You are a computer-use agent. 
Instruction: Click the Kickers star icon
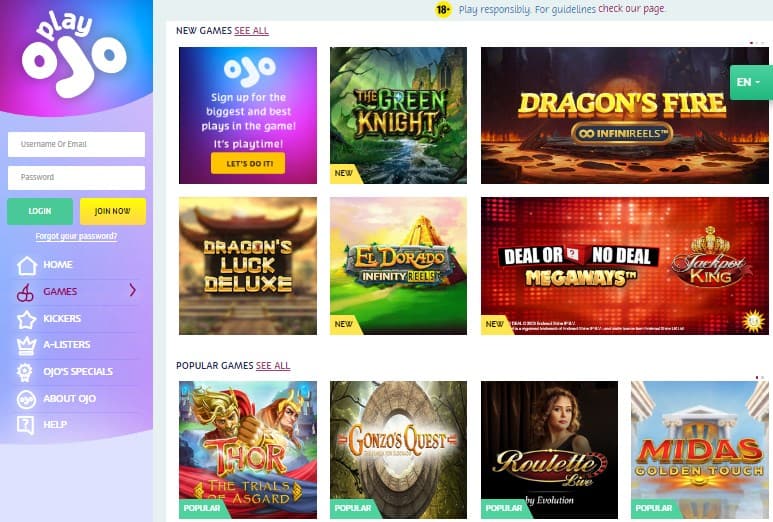pos(26,320)
